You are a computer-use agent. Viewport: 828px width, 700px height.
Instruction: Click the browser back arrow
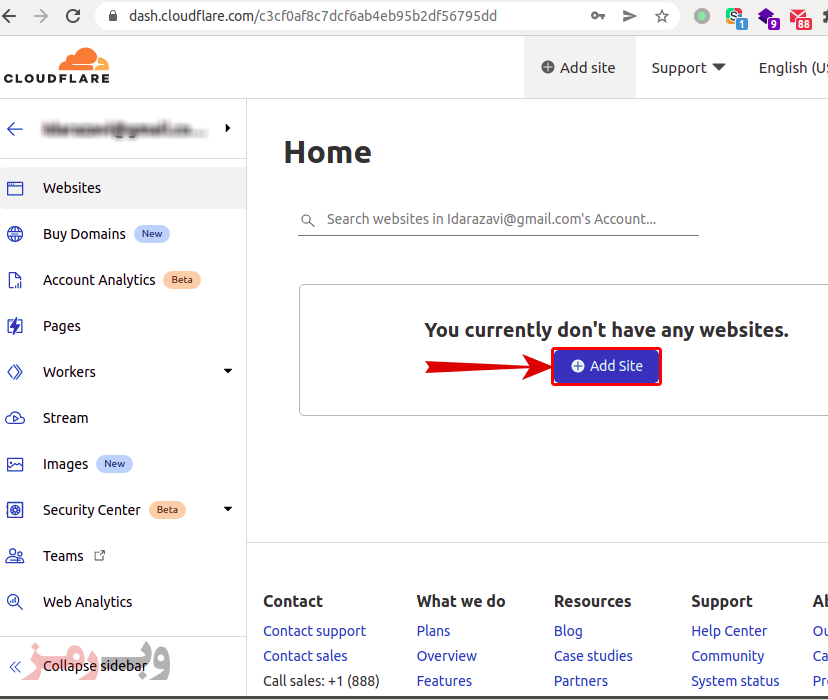pyautogui.click(x=9, y=16)
